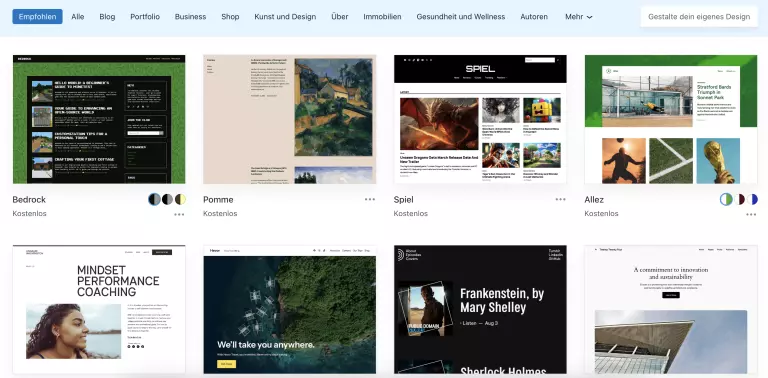Open the 'We'll take you anywhere' theme thumbnail
This screenshot has width=768, height=378.
click(x=289, y=309)
